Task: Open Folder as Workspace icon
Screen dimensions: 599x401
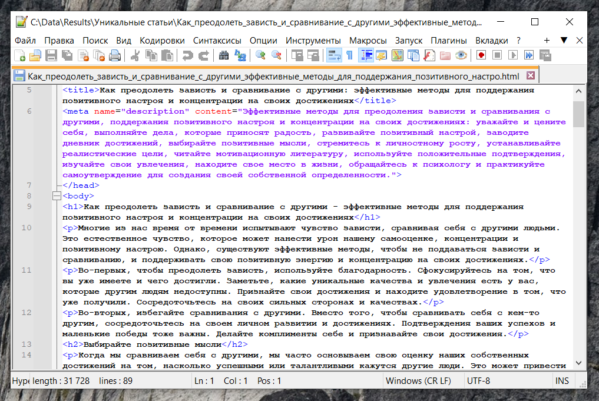Action: pyautogui.click(x=445, y=56)
